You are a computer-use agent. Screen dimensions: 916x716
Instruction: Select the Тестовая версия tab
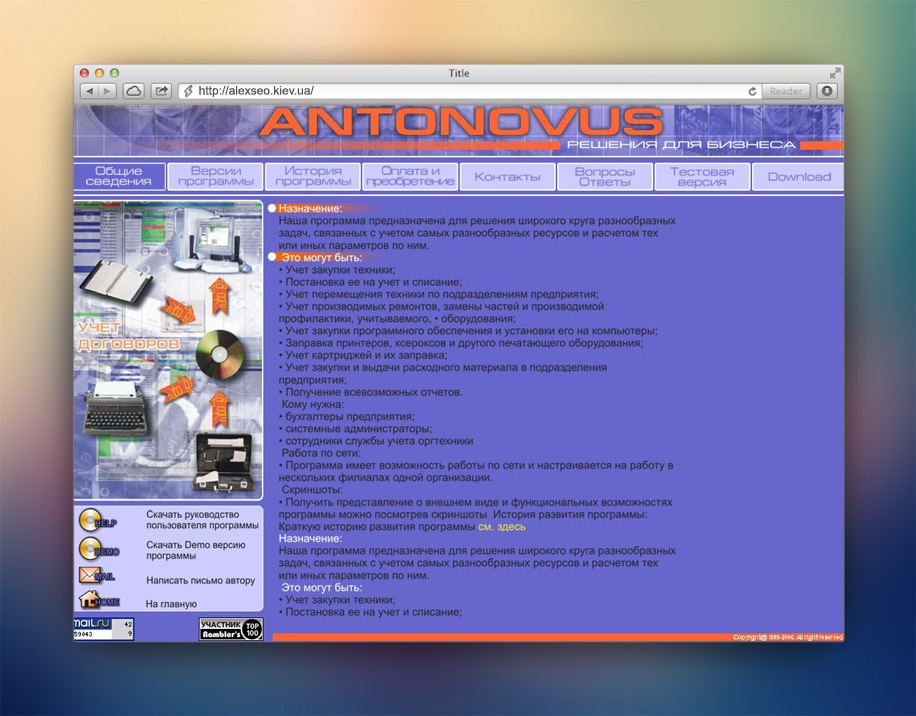700,176
